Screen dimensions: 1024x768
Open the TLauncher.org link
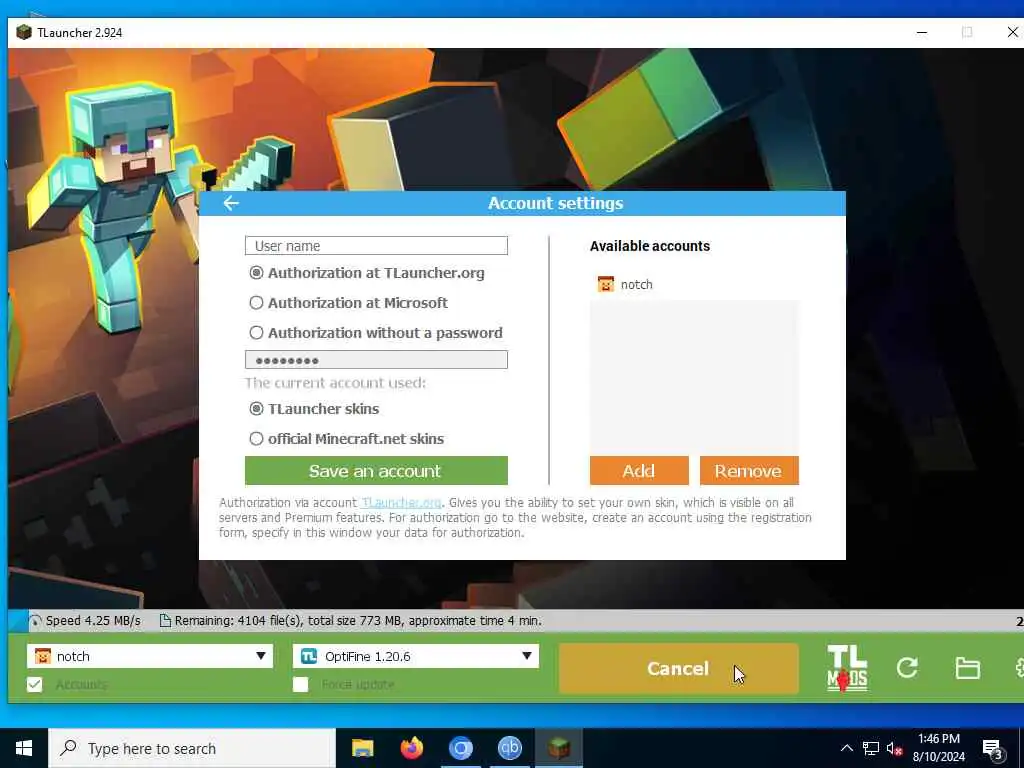coord(402,502)
